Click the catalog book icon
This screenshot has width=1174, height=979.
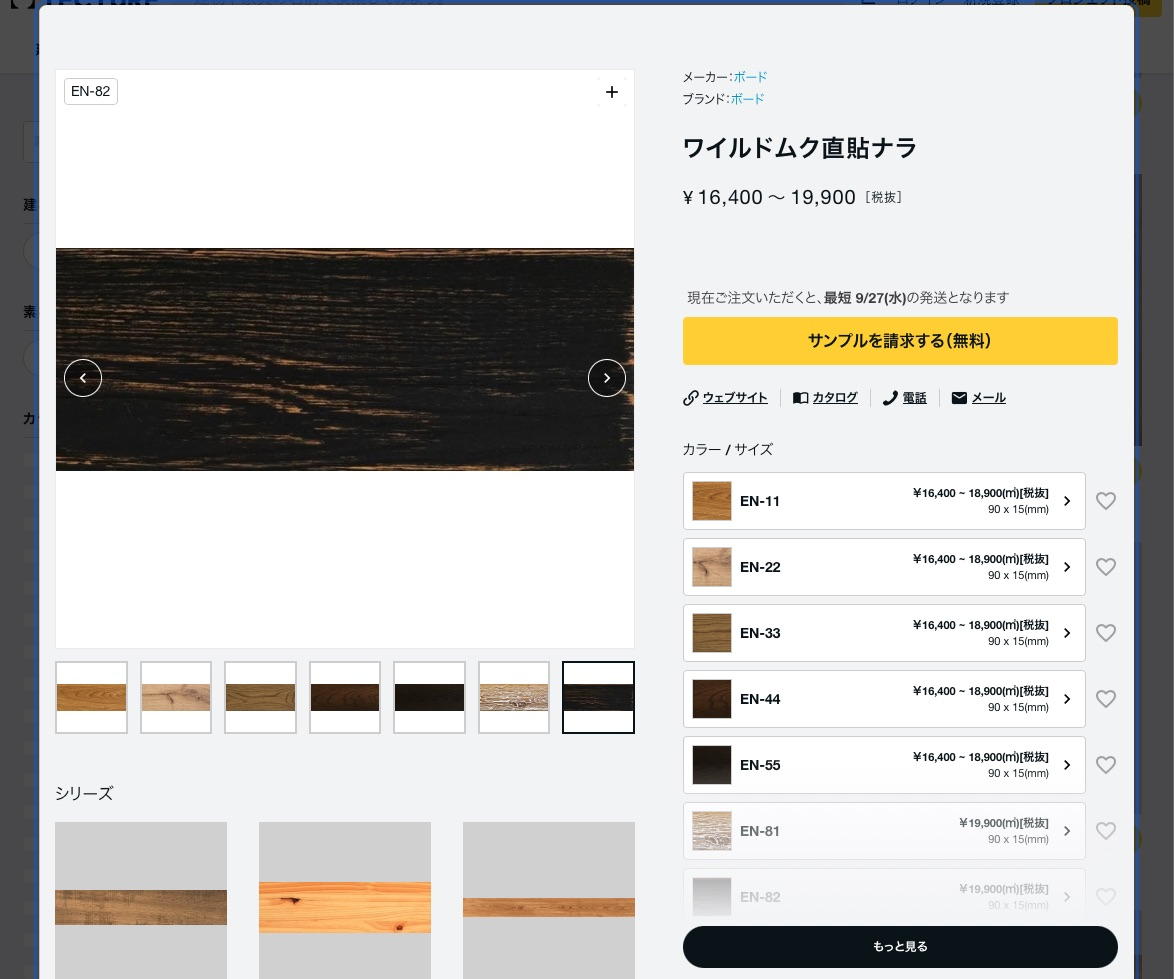coord(800,397)
